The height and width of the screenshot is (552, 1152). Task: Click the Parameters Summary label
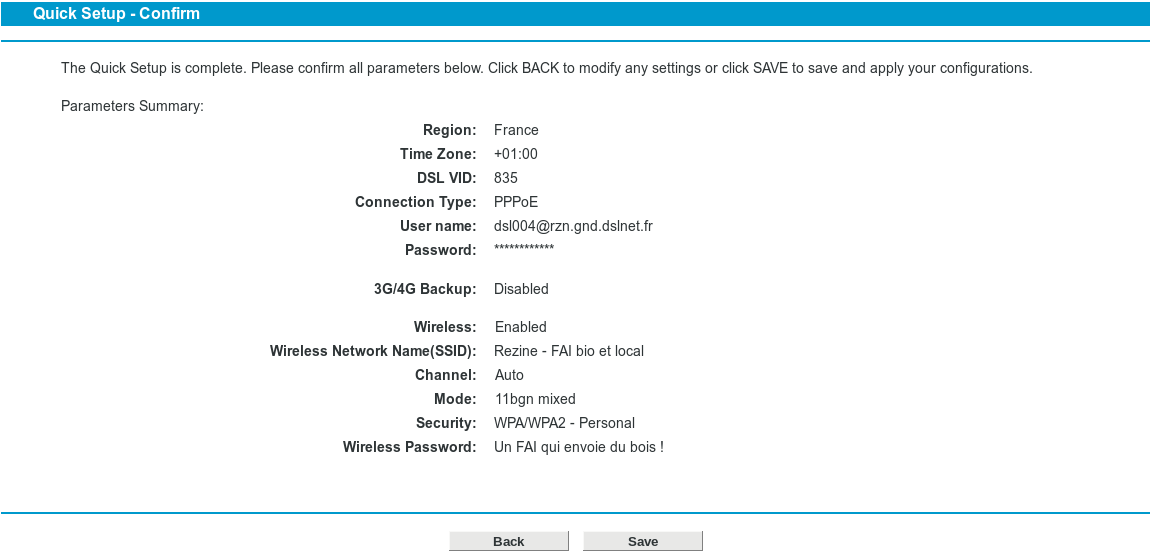132,107
